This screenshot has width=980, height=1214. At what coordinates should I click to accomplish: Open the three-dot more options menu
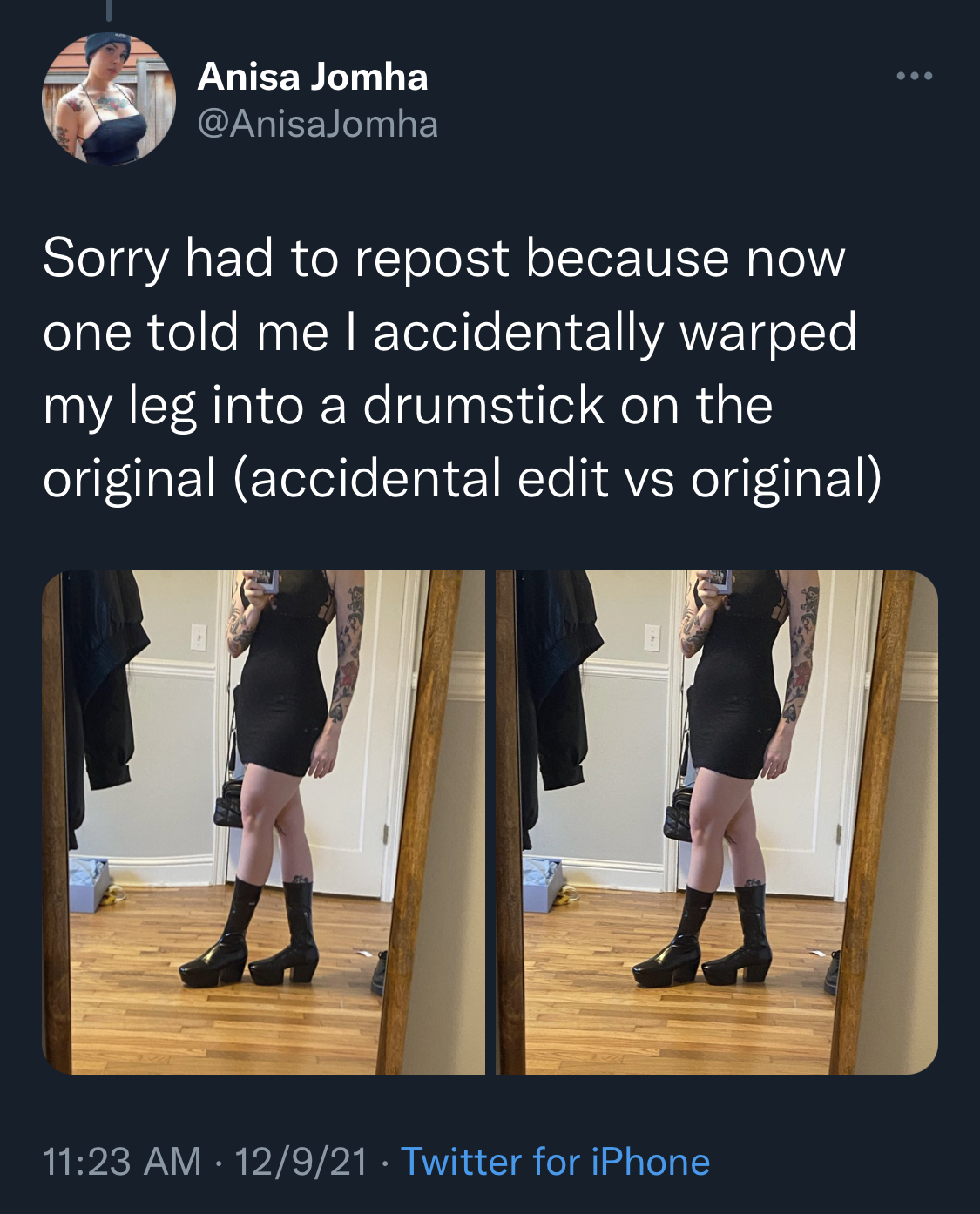point(915,78)
